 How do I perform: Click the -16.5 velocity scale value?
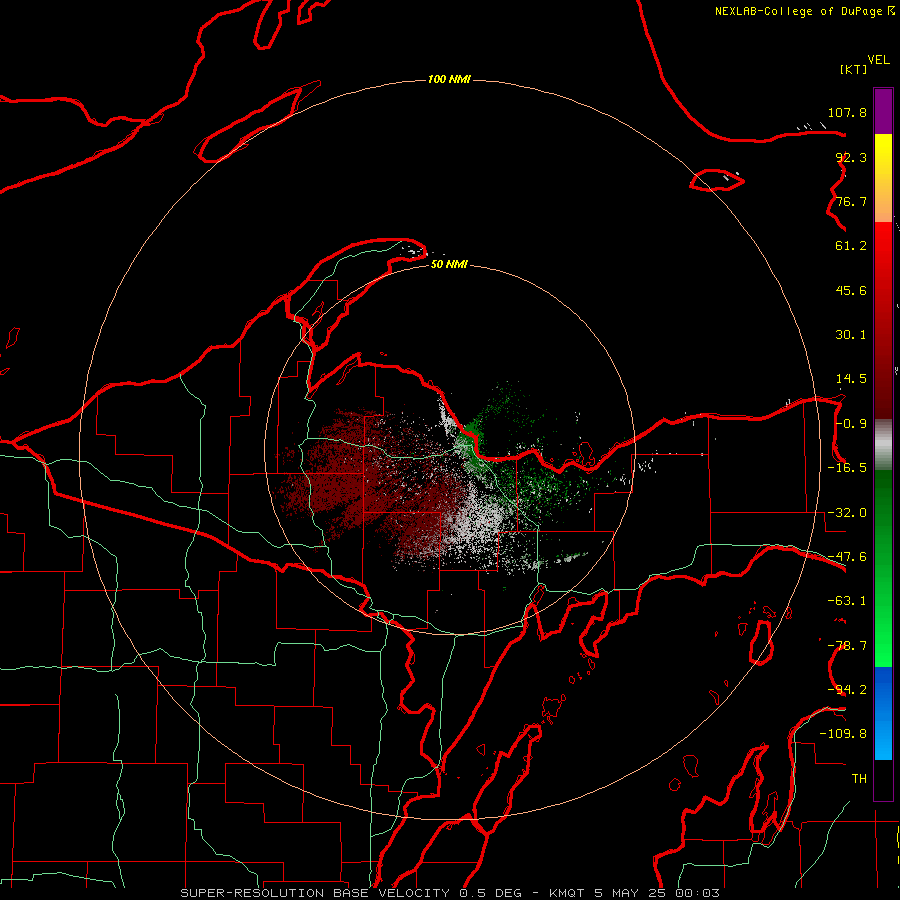847,468
